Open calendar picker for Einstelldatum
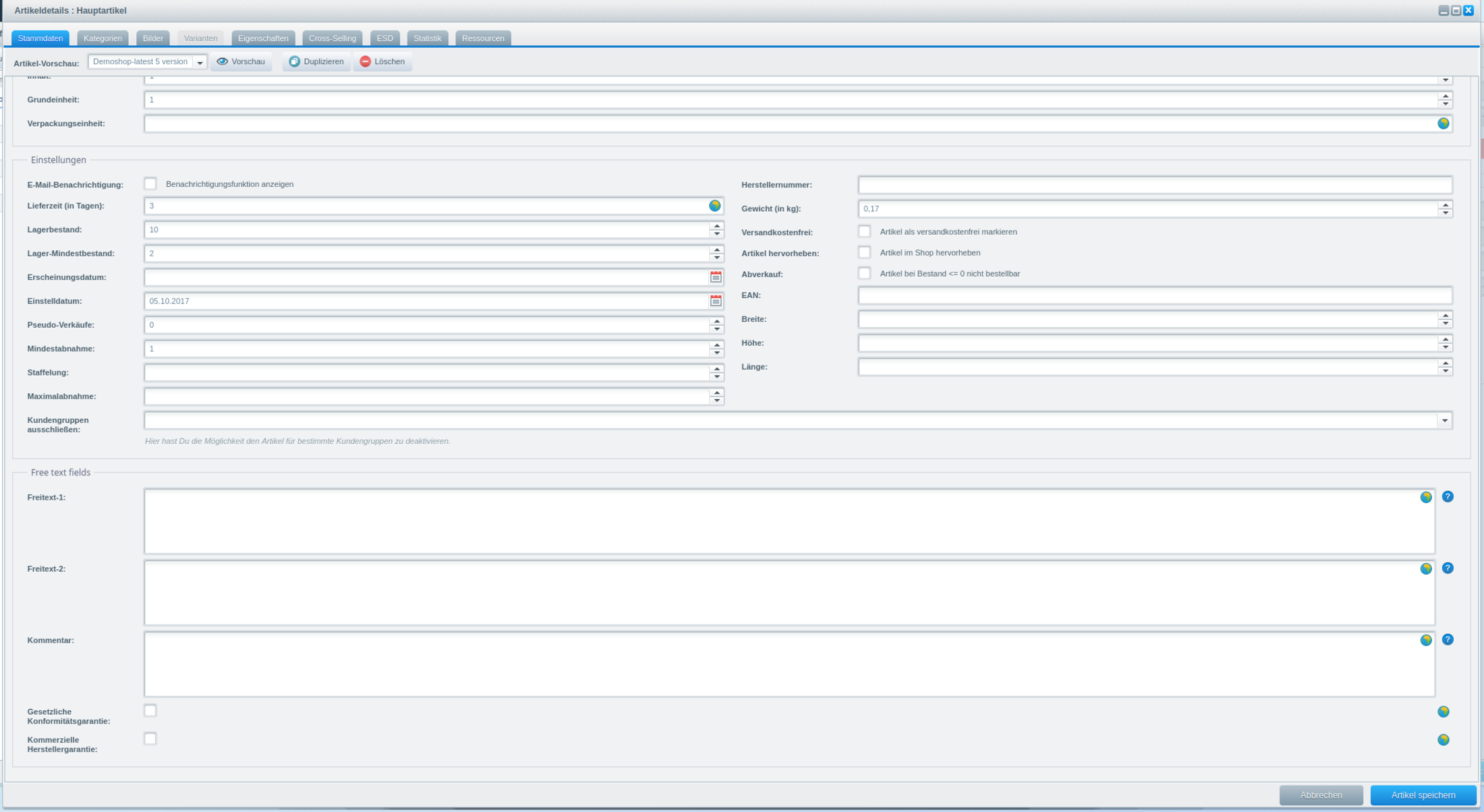The image size is (1484, 812). click(x=716, y=301)
